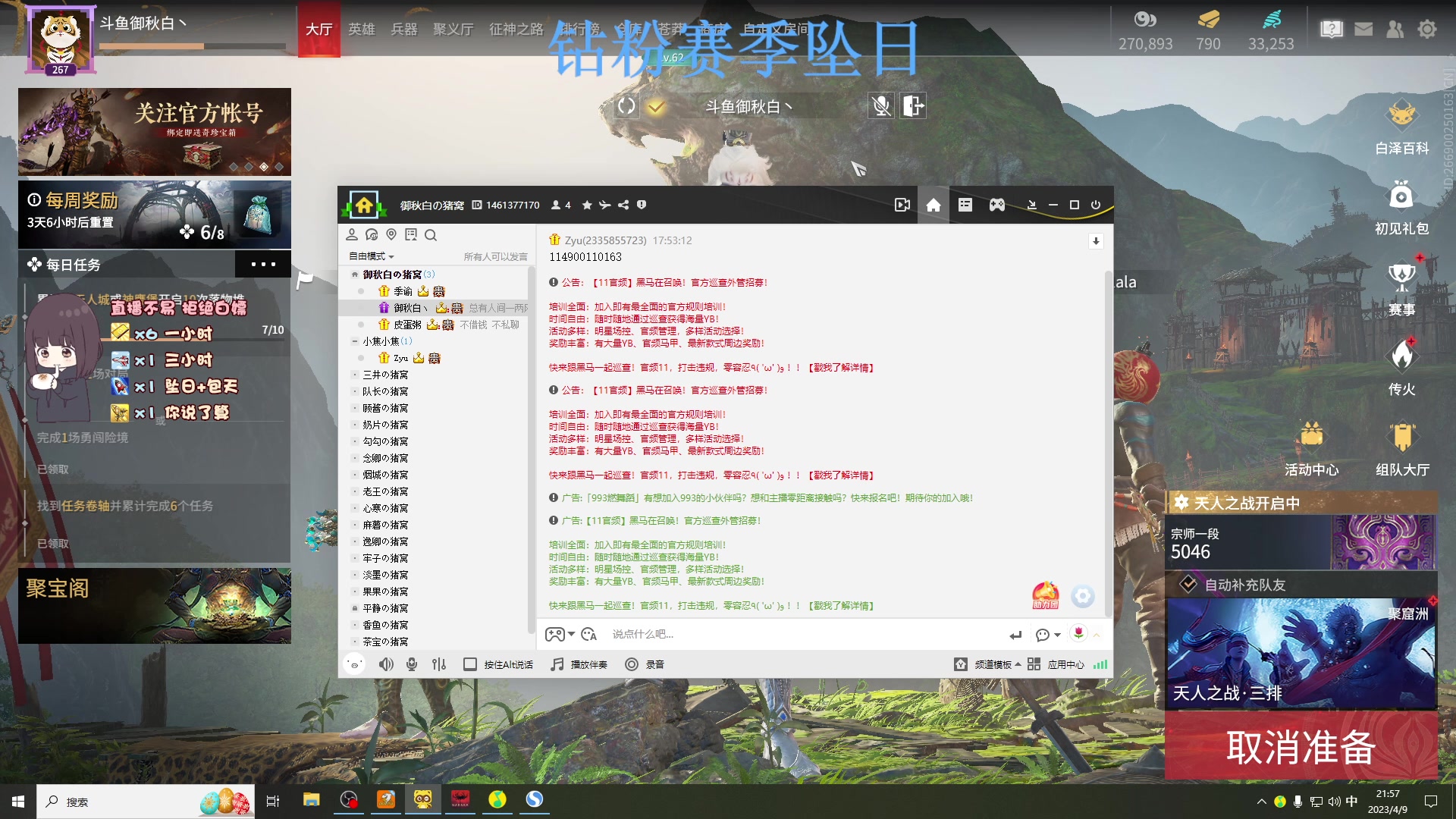Open the YY game controller tab icon
1456x819 pixels.
click(997, 205)
